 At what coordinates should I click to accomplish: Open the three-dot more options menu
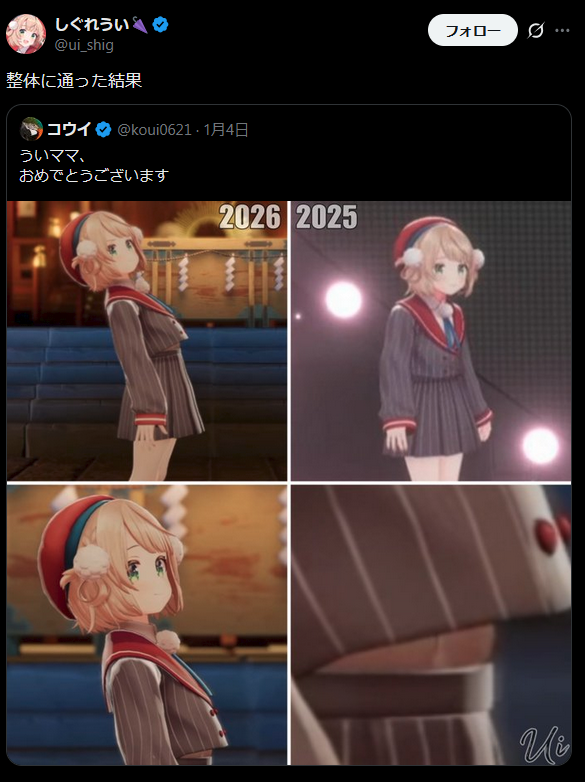click(562, 31)
